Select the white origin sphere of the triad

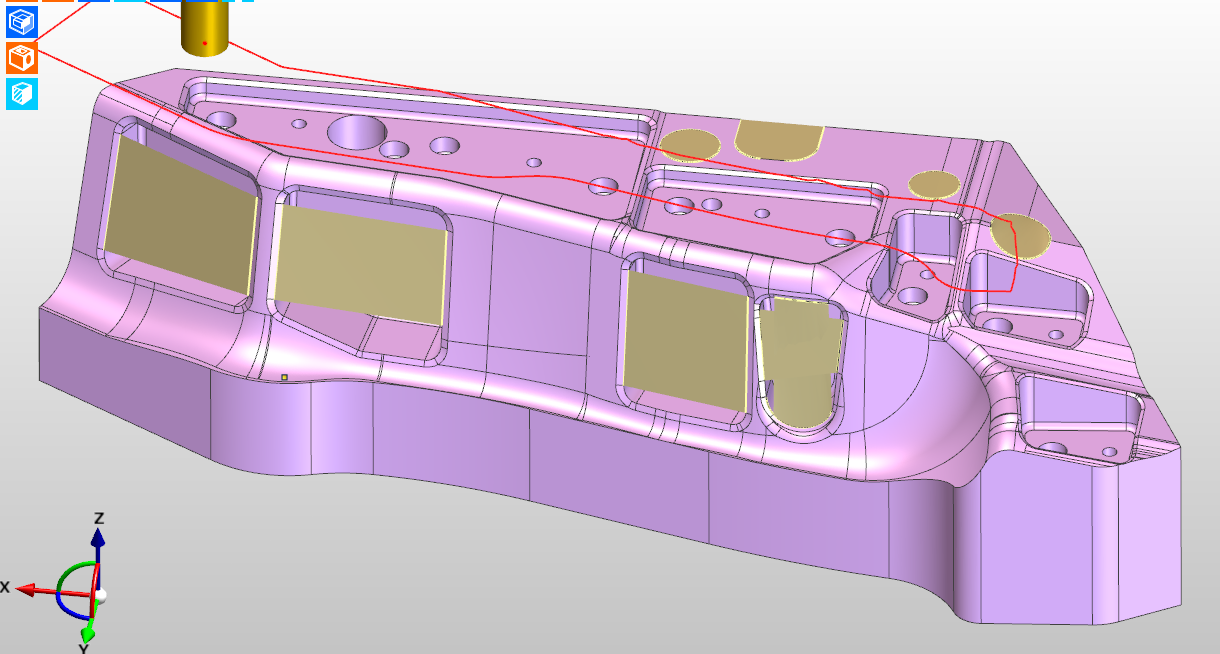[x=100, y=596]
